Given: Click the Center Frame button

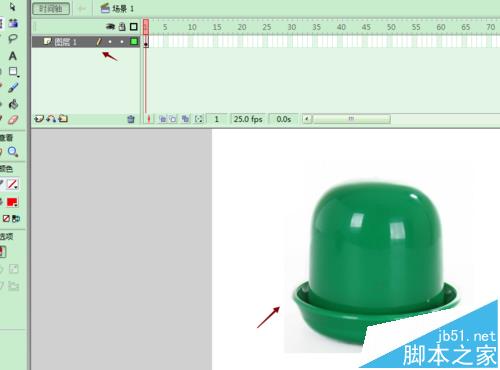Looking at the screenshot, I should click(149, 119).
